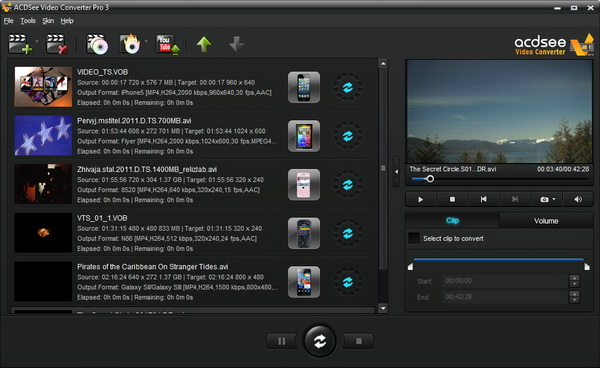Select Pirates of the Caribbean black thumbnail
This screenshot has width=600, height=368.
pos(43,281)
